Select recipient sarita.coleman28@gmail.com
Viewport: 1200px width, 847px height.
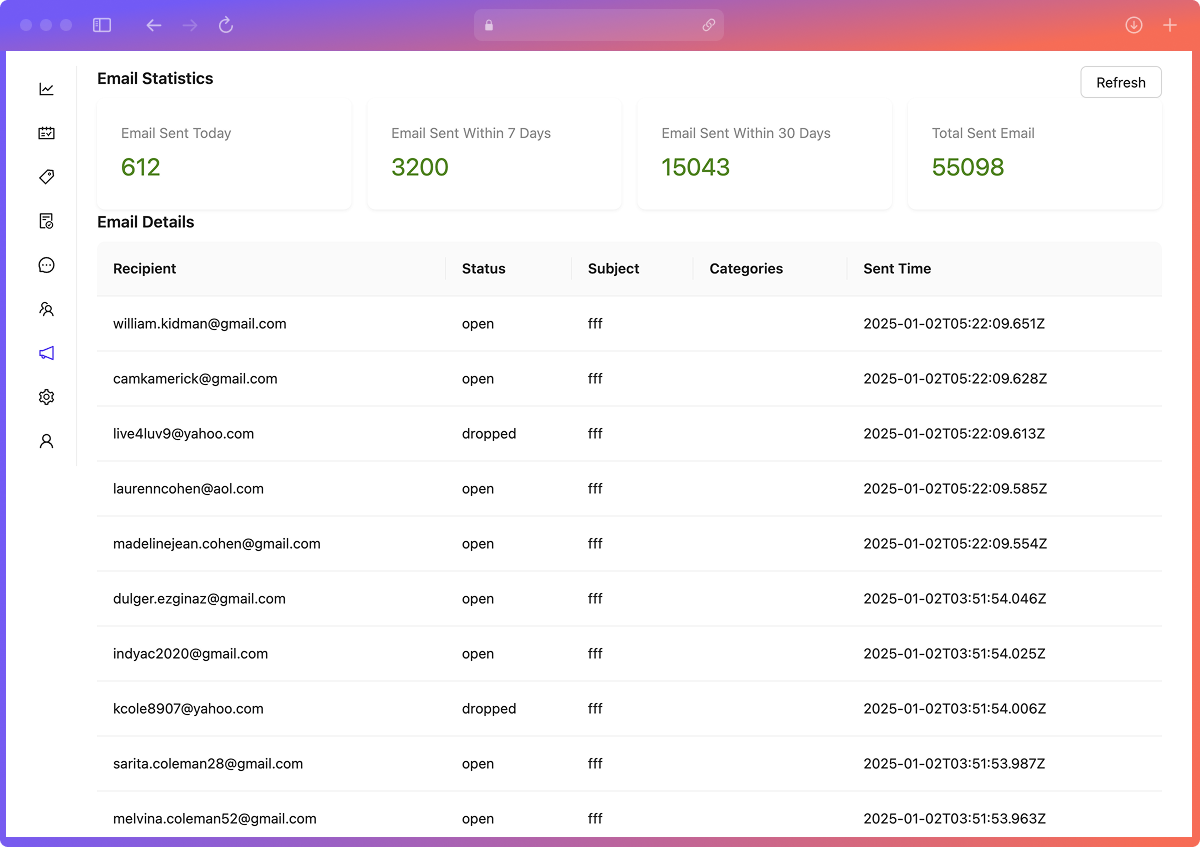coord(208,764)
